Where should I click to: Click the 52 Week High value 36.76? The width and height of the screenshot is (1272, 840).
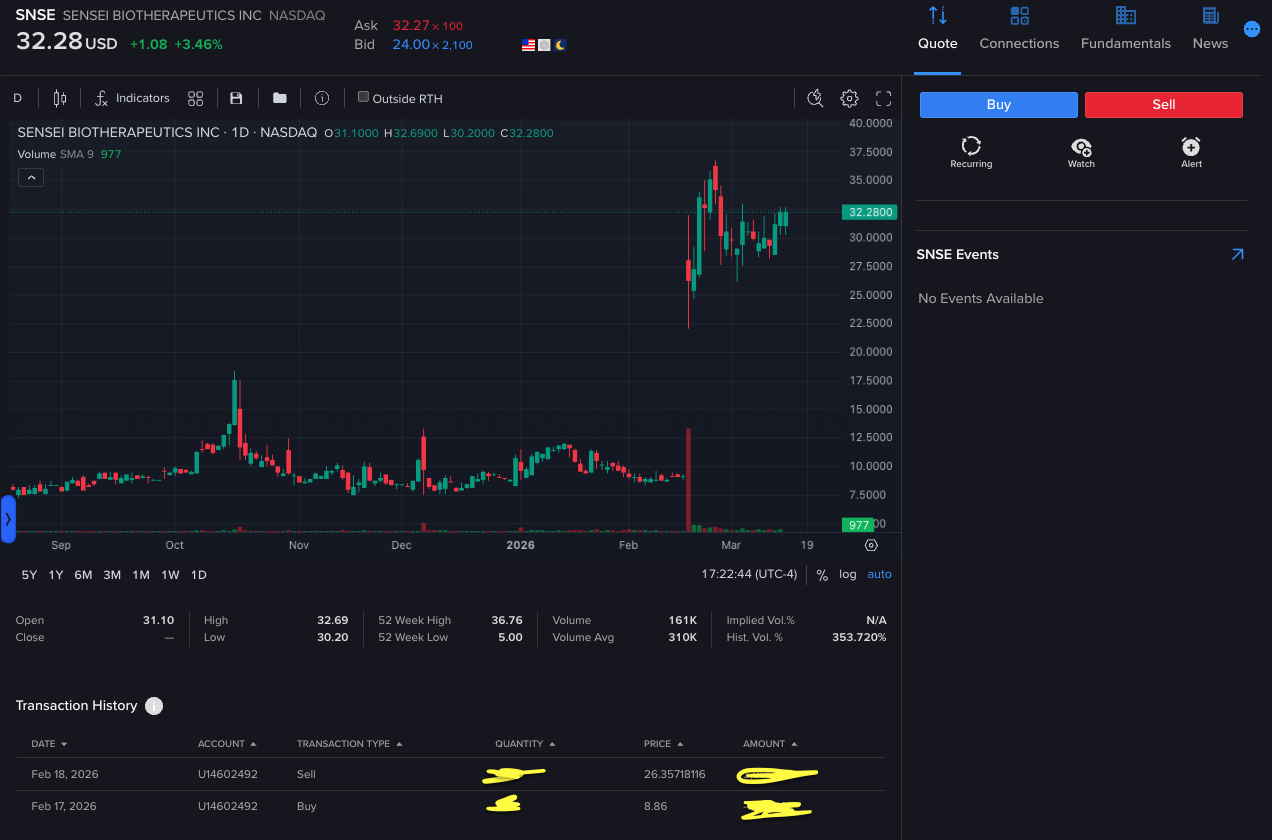click(507, 620)
